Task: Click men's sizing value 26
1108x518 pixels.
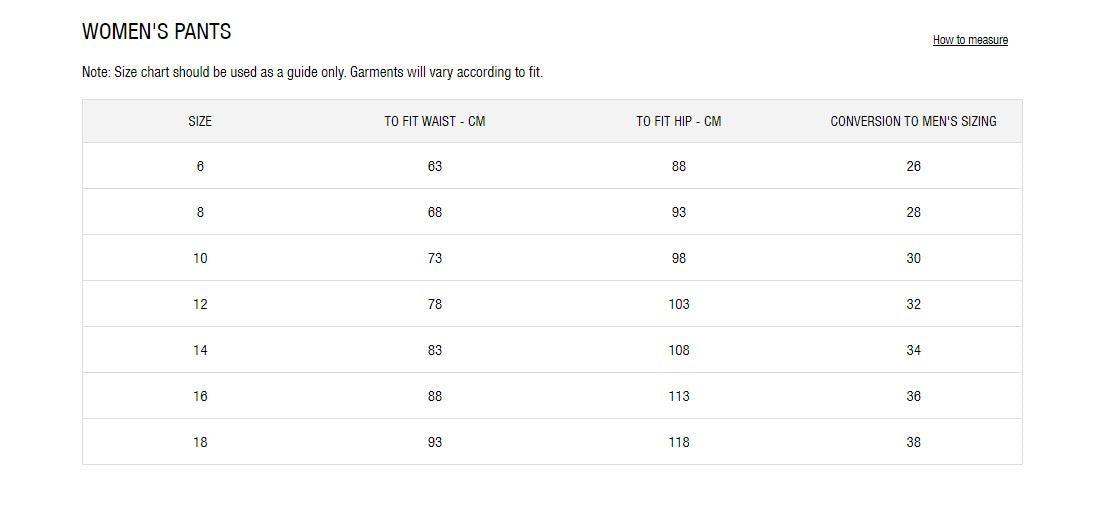Action: click(x=913, y=166)
